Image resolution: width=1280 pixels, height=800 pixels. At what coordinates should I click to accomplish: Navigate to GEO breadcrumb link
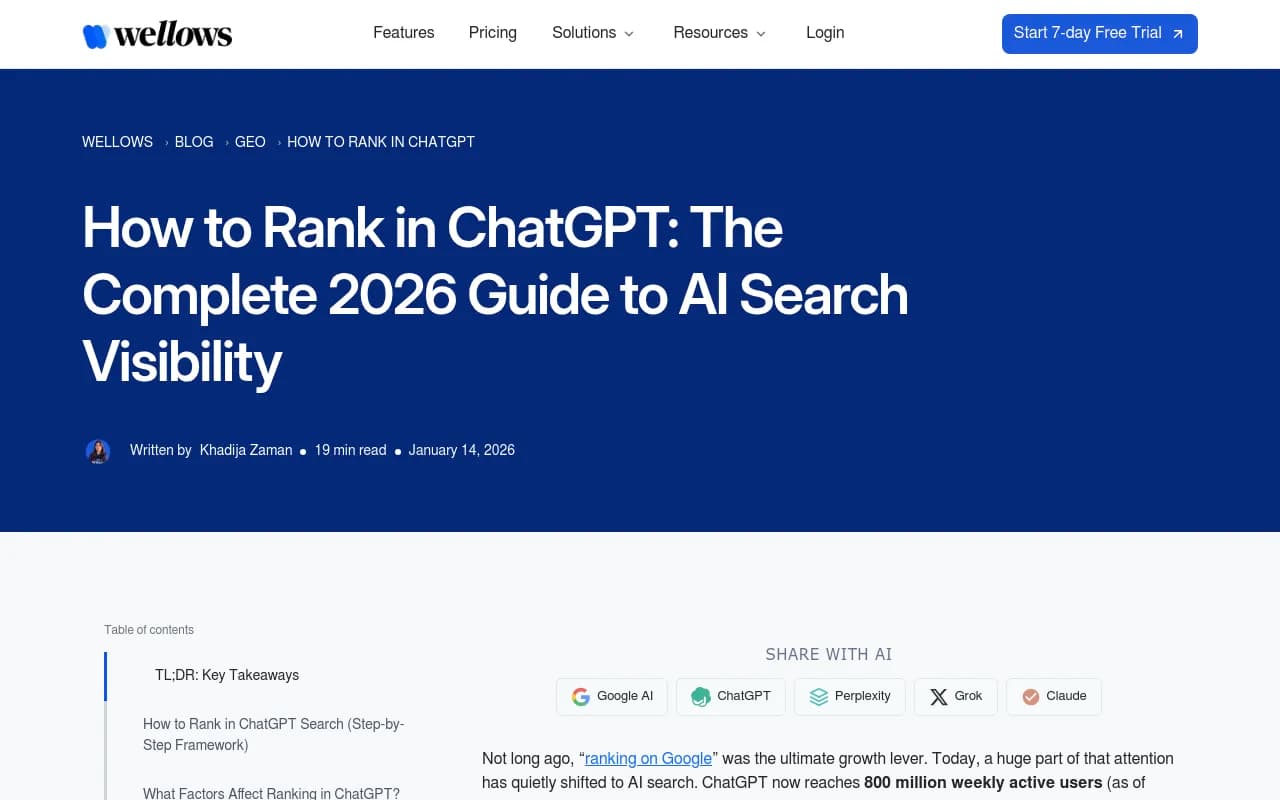(x=250, y=142)
